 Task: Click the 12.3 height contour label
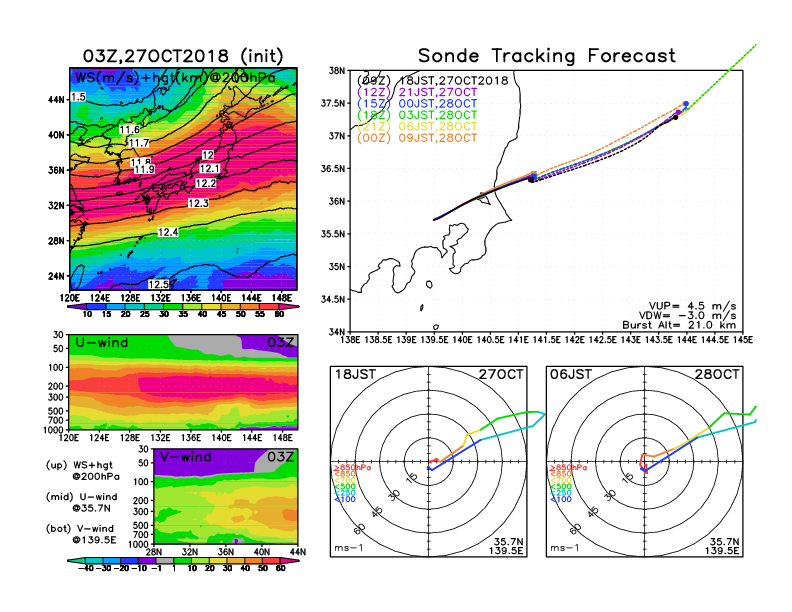[198, 203]
